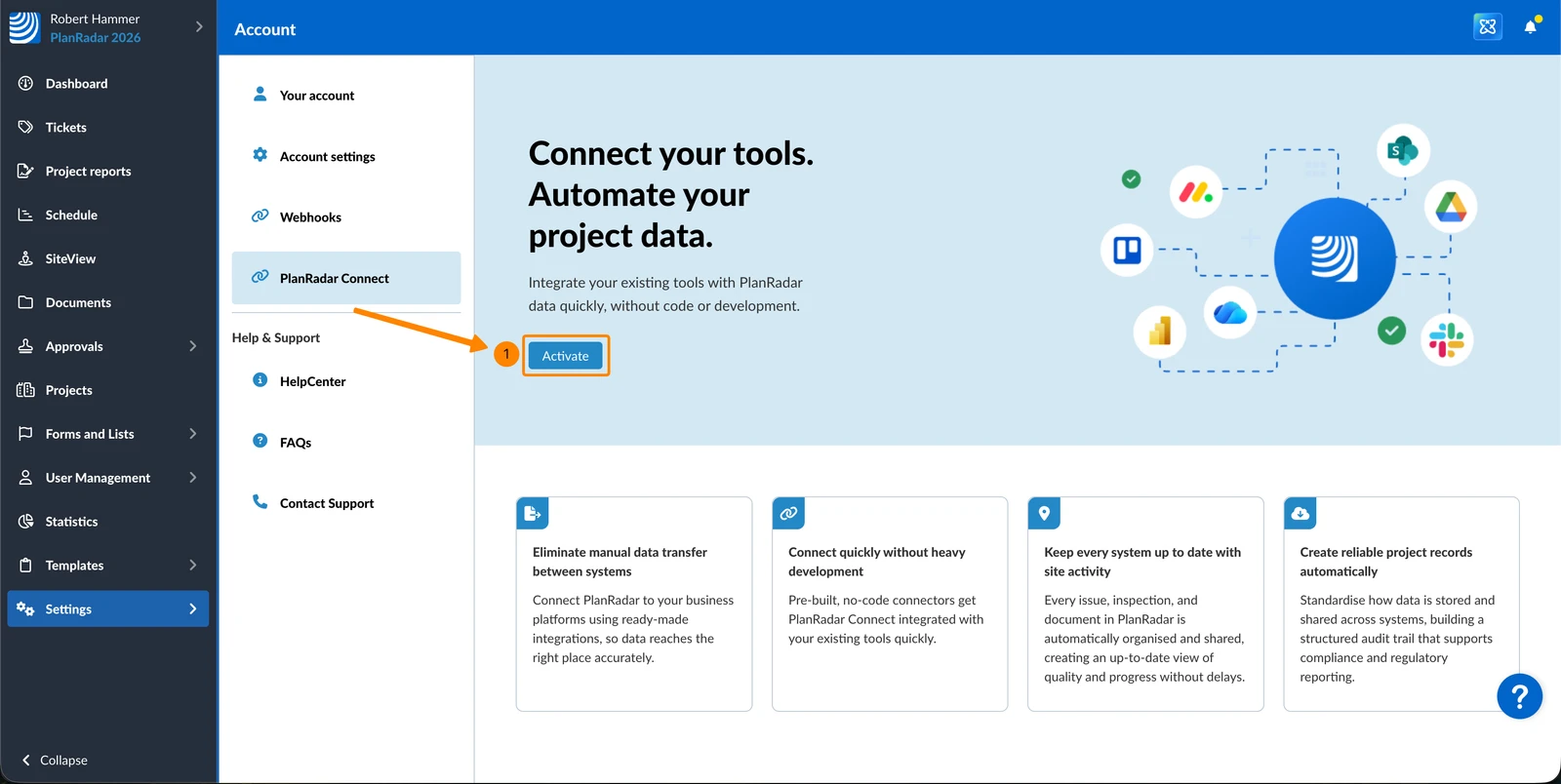The height and width of the screenshot is (784, 1561).
Task: Click the Connect quickly without heavy development card
Action: point(890,605)
